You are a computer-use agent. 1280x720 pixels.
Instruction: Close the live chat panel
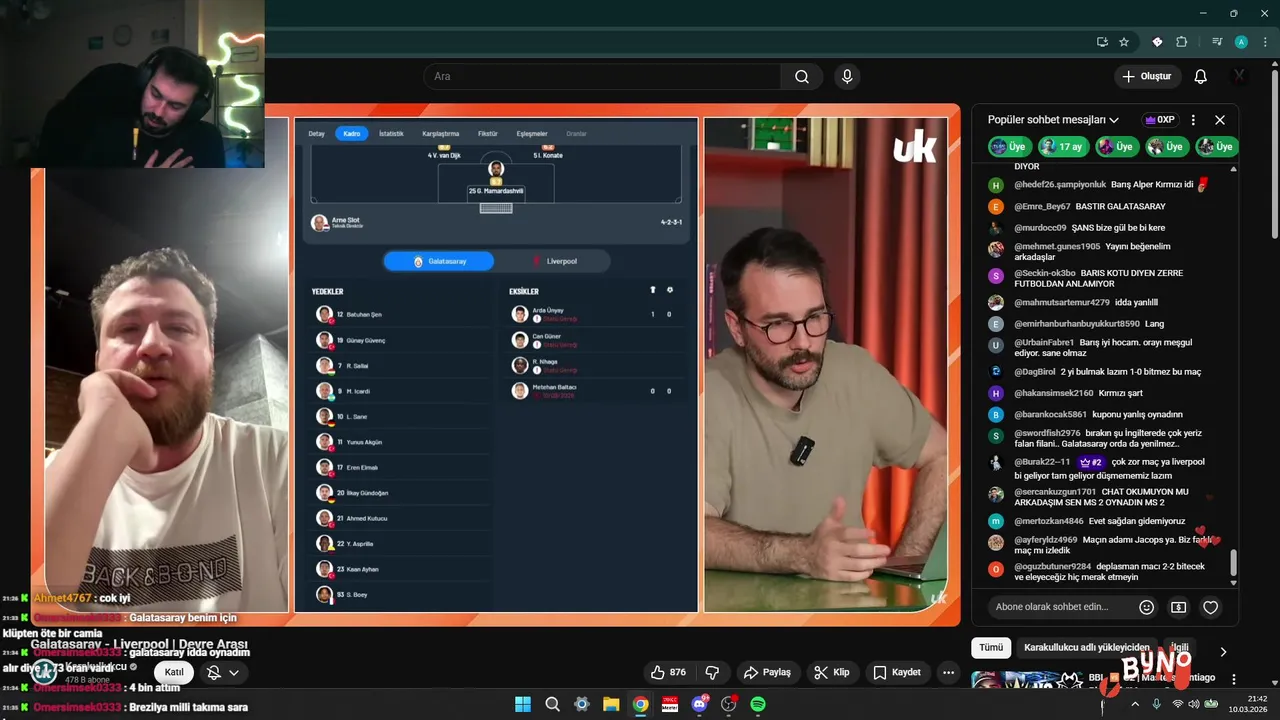tap(1220, 120)
